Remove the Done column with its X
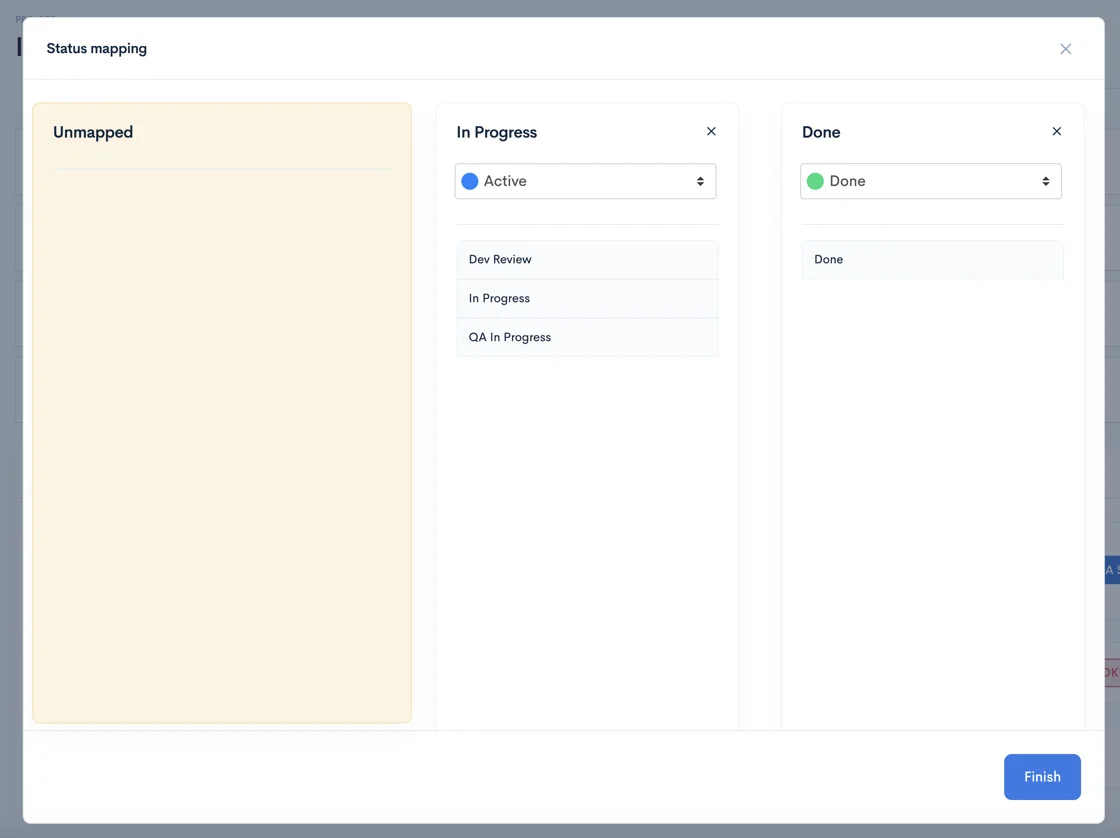The height and width of the screenshot is (838, 1120). click(1056, 131)
